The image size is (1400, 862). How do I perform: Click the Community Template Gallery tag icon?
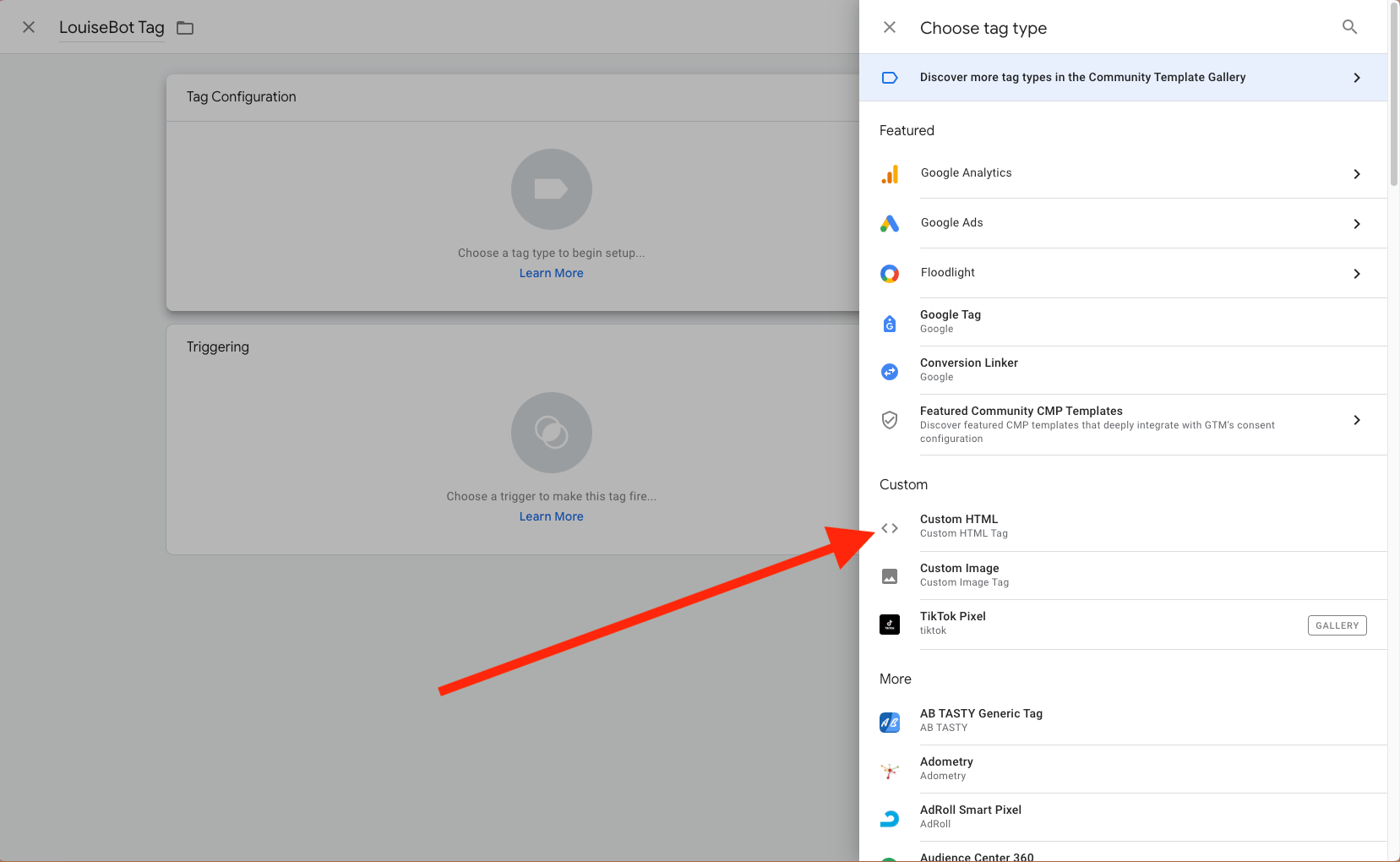(890, 78)
